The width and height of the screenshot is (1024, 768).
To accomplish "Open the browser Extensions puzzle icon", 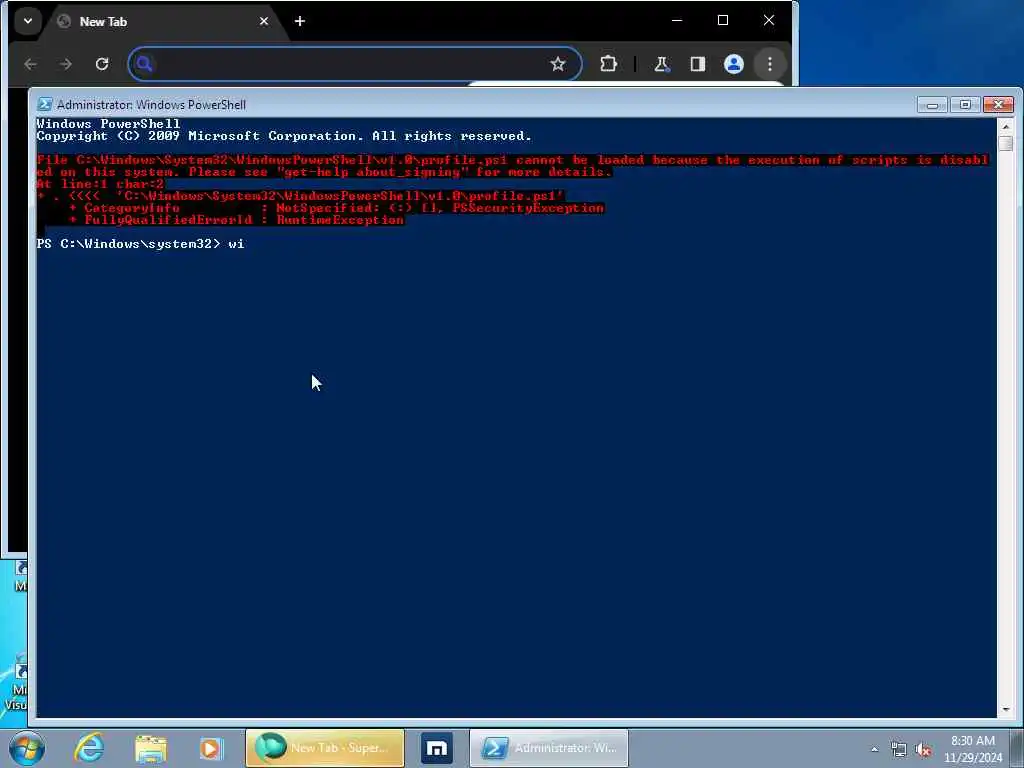I will 608,64.
